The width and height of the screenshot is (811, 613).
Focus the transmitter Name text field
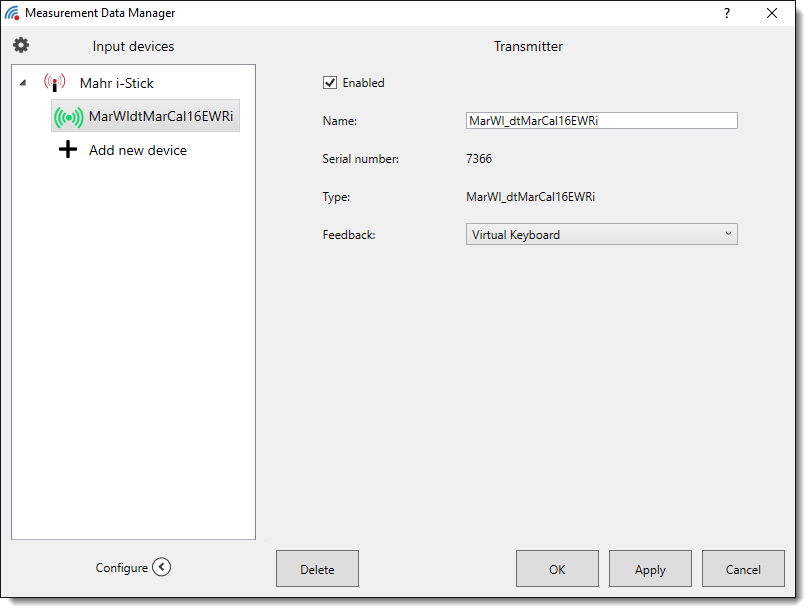click(x=601, y=121)
